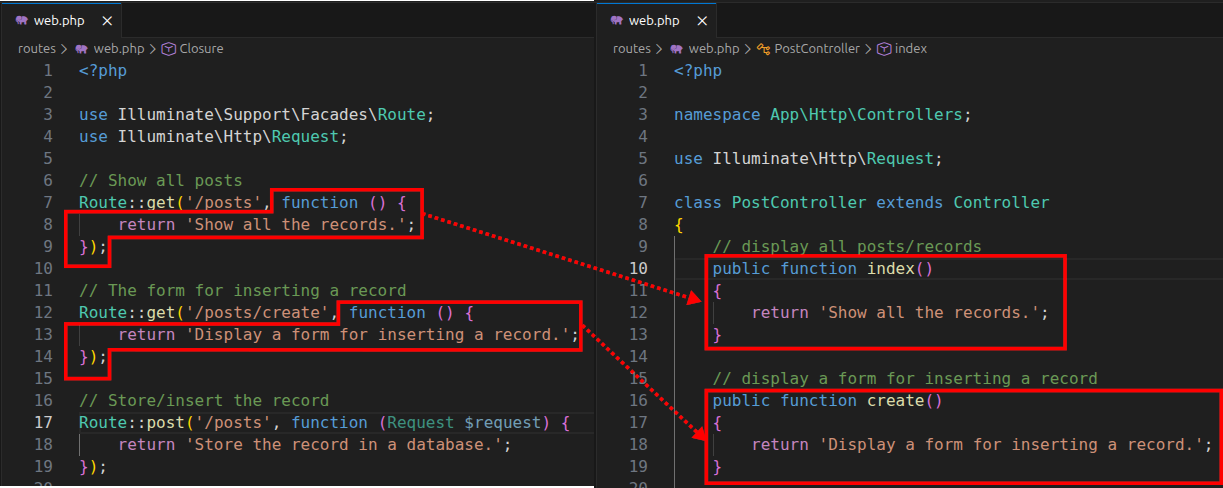
Task: Open web.php breadcrumb dropdown in the left pane
Action: click(119, 48)
